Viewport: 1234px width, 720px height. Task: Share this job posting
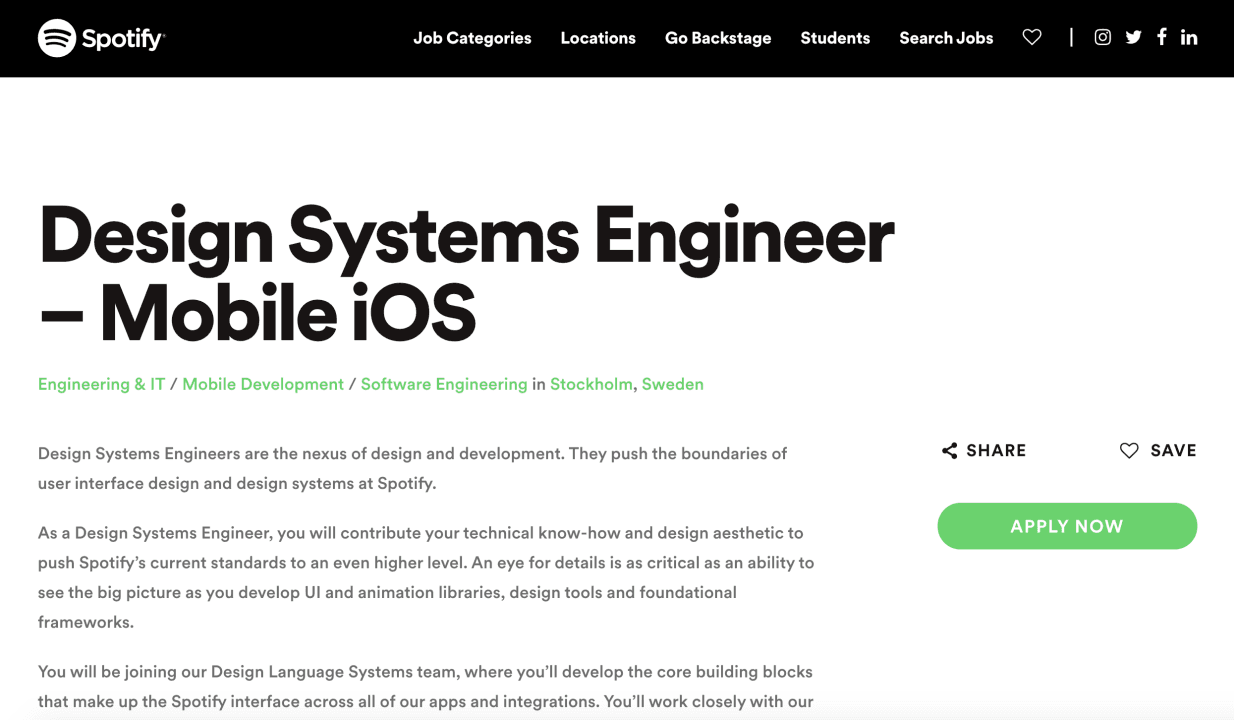point(984,451)
